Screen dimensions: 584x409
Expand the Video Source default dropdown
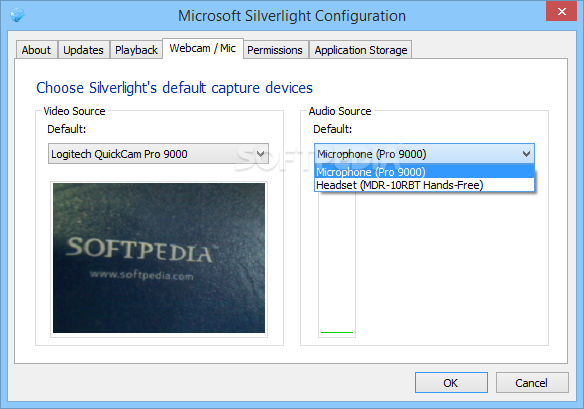click(x=158, y=153)
